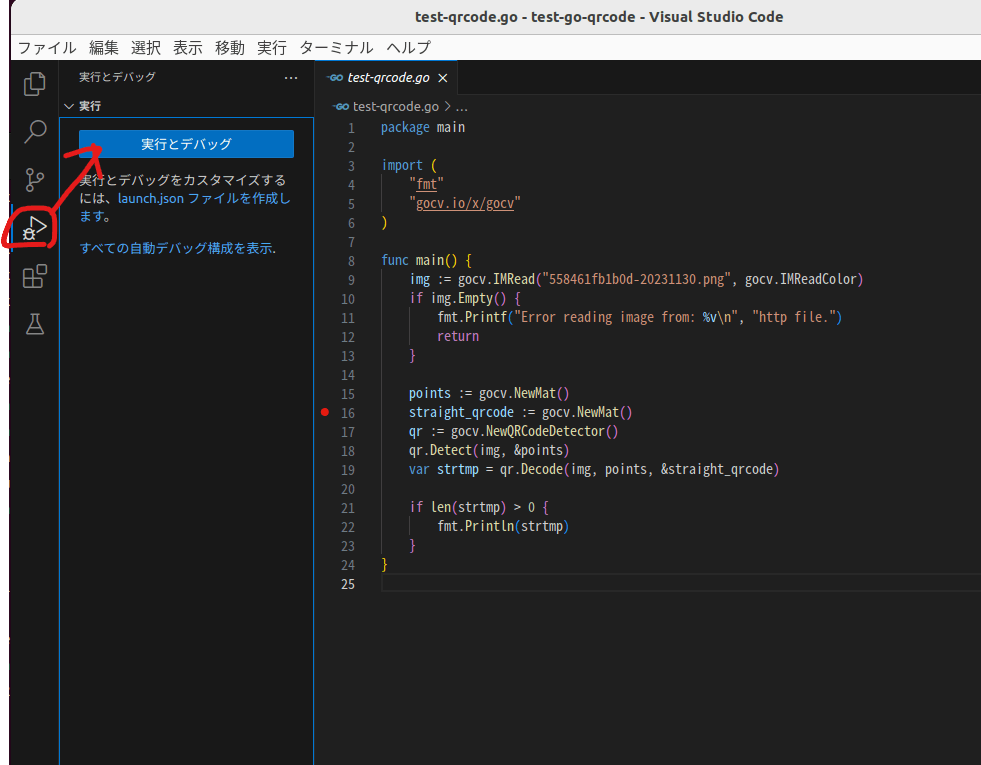Open the Explorer view in activity bar
This screenshot has width=981, height=765.
tap(34, 84)
